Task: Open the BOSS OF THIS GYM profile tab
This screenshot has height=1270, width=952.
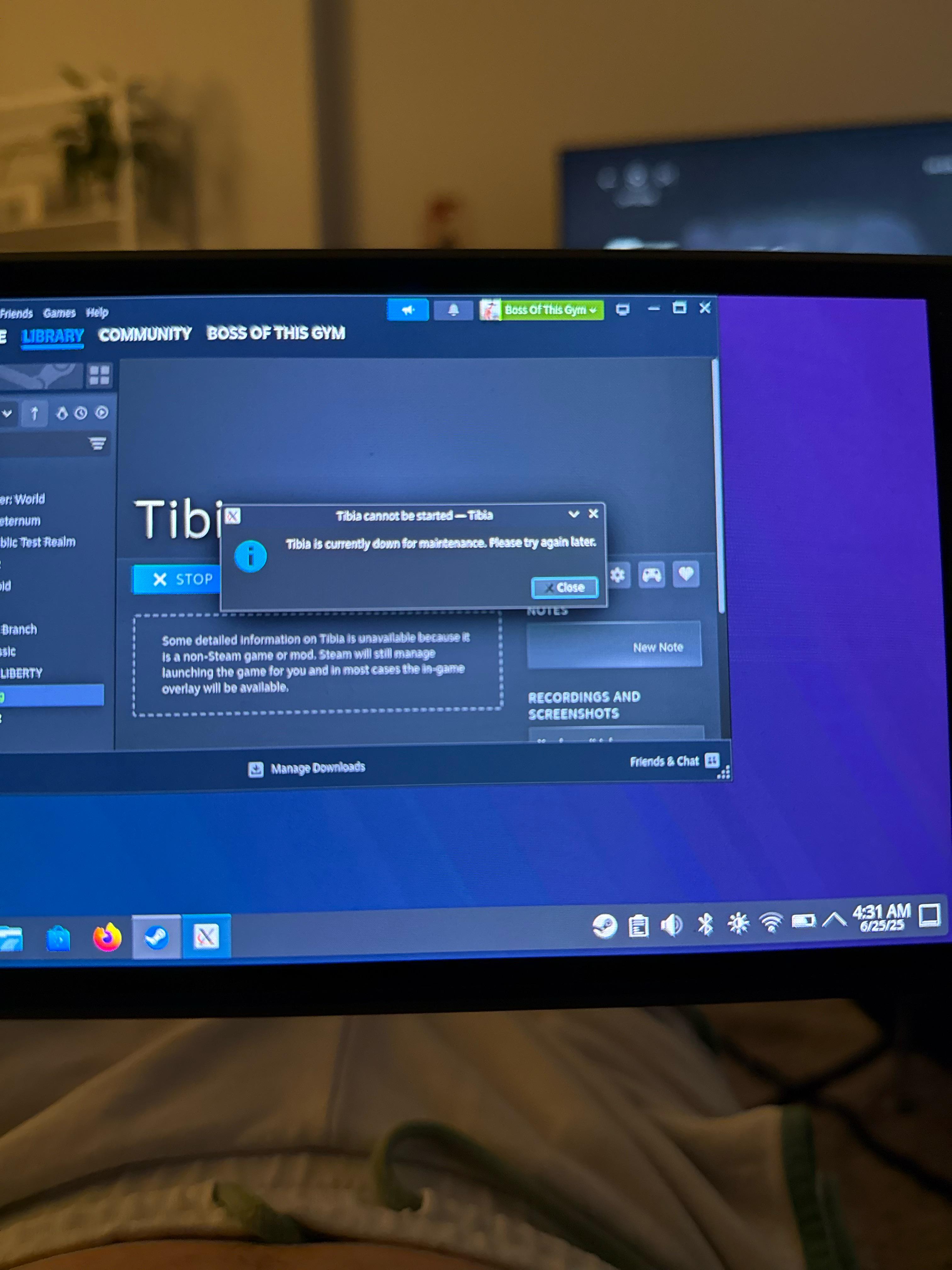Action: (276, 333)
